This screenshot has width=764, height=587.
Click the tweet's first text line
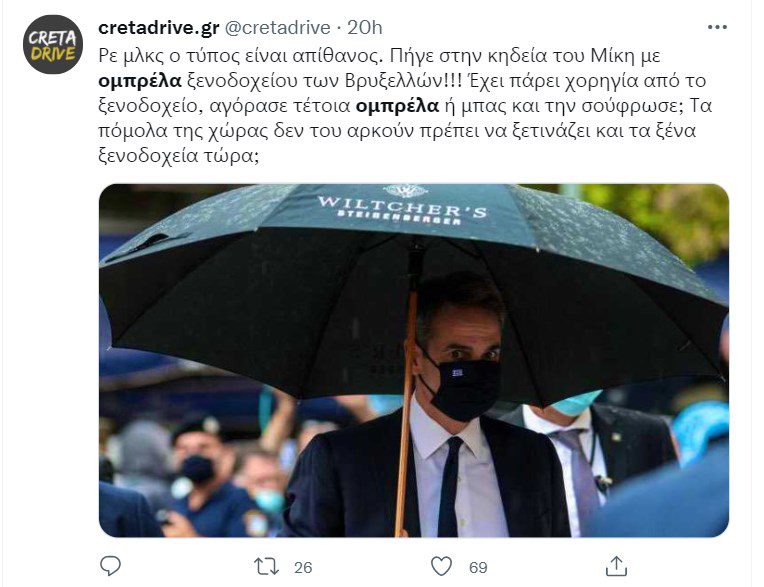(379, 56)
